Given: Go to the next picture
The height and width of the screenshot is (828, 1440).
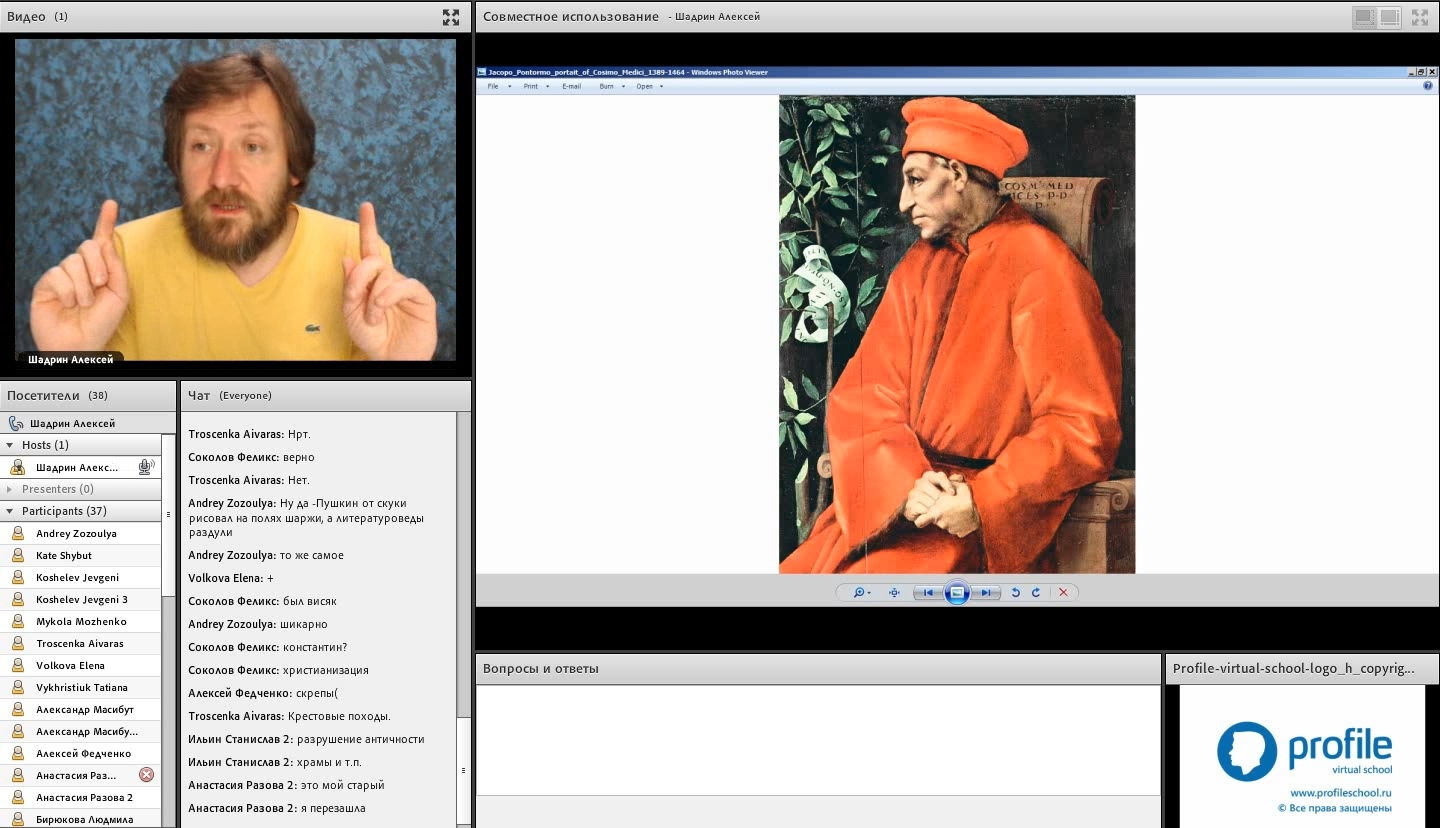Looking at the screenshot, I should click(986, 592).
